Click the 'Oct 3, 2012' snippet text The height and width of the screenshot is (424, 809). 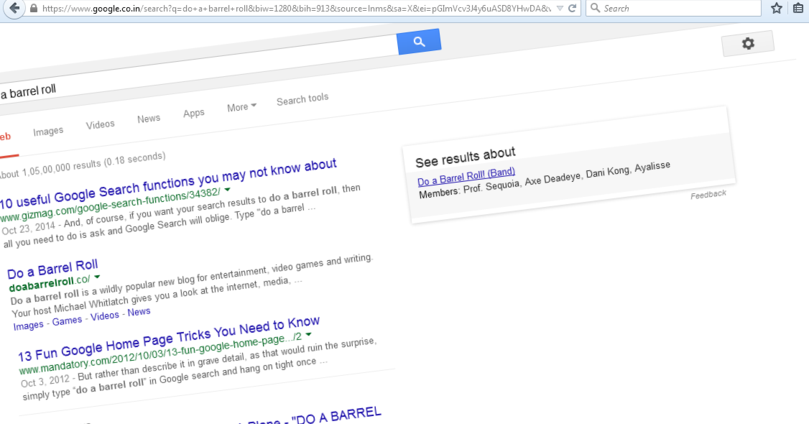tap(45, 382)
